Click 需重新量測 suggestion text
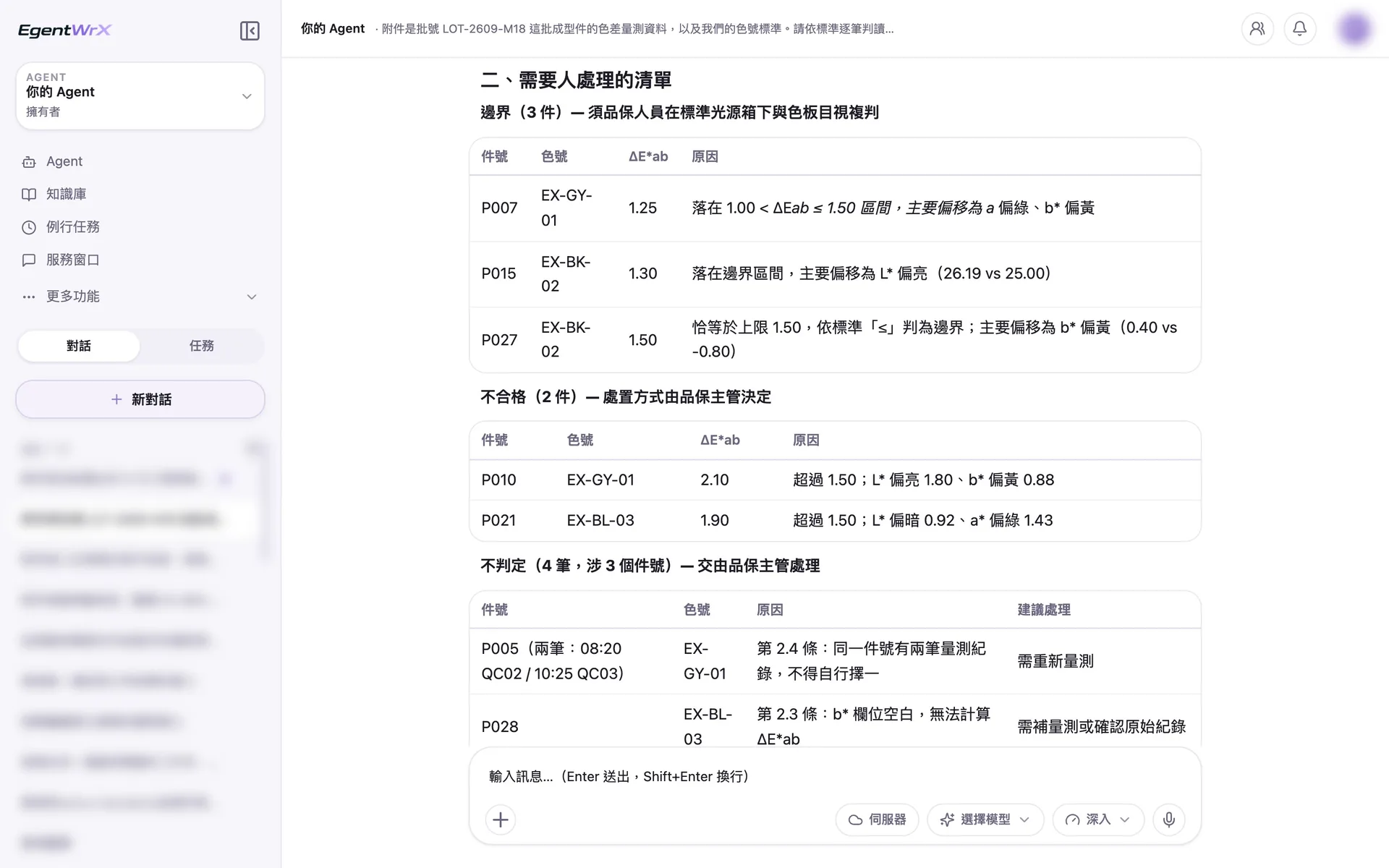The height and width of the screenshot is (868, 1389). (x=1055, y=661)
